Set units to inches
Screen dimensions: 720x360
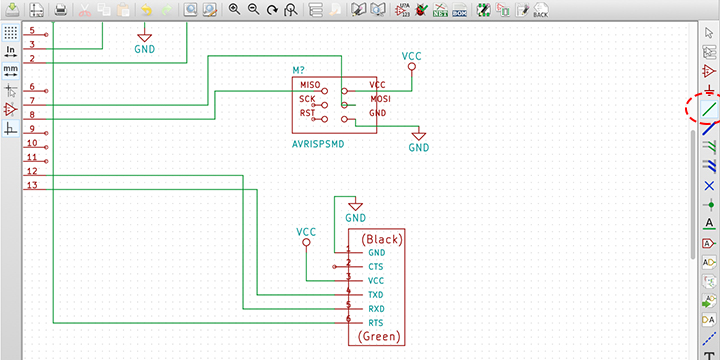[11, 52]
